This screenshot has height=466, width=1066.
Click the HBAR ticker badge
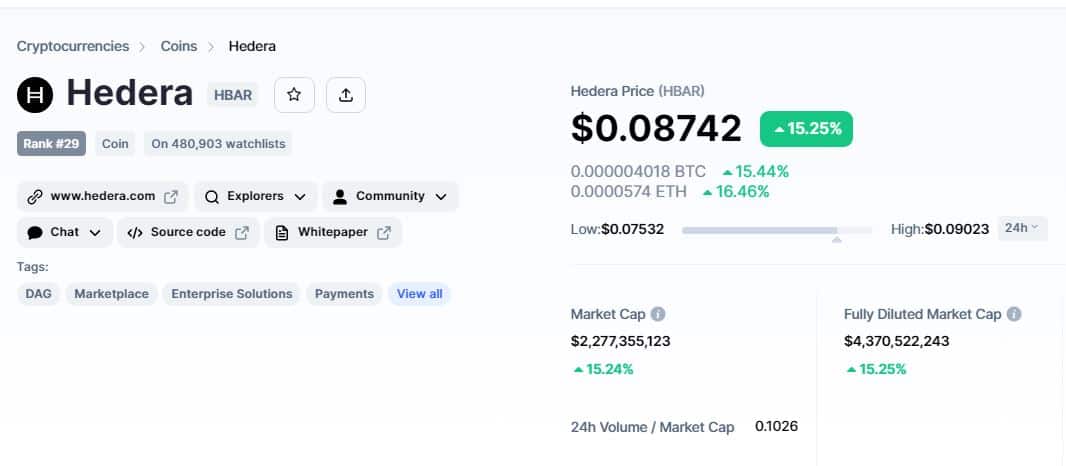pos(233,95)
